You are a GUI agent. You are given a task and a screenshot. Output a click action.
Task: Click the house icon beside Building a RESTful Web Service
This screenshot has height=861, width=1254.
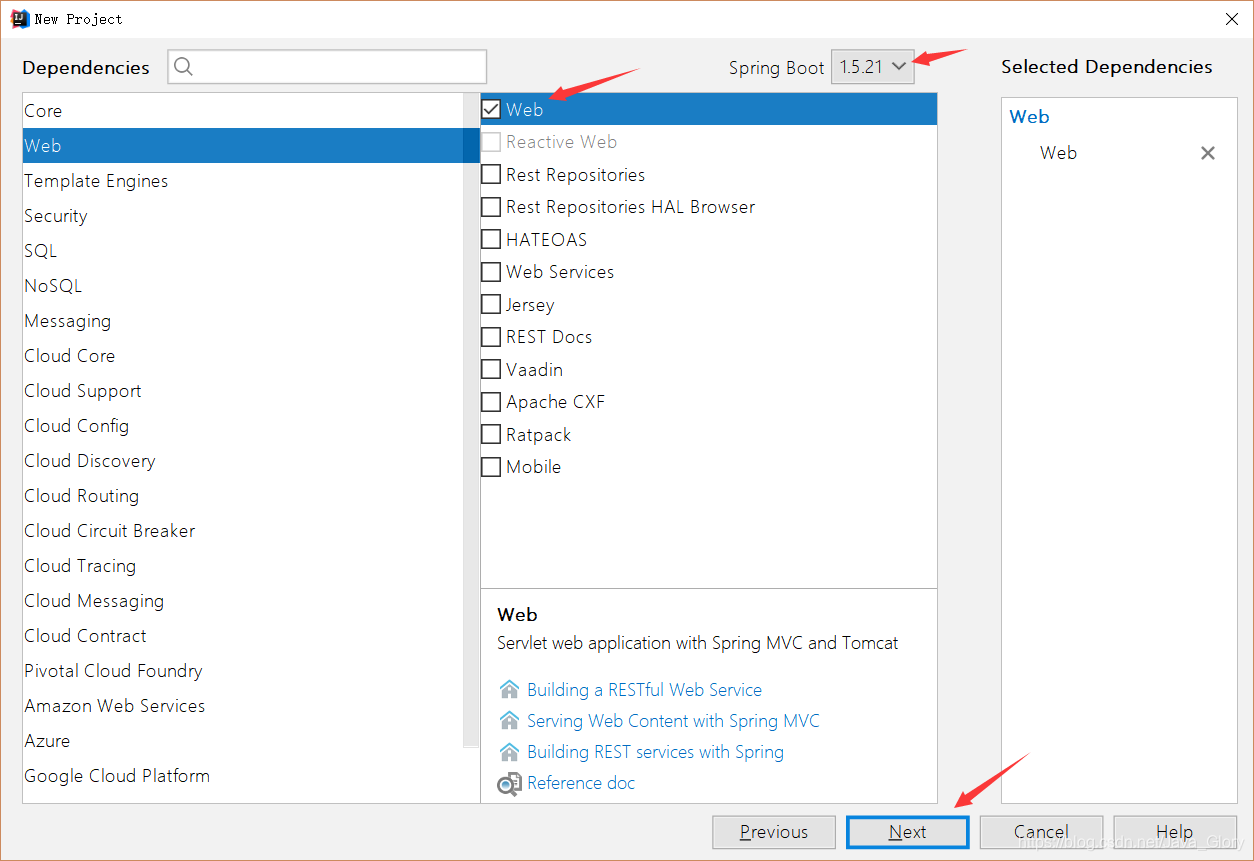coord(510,690)
